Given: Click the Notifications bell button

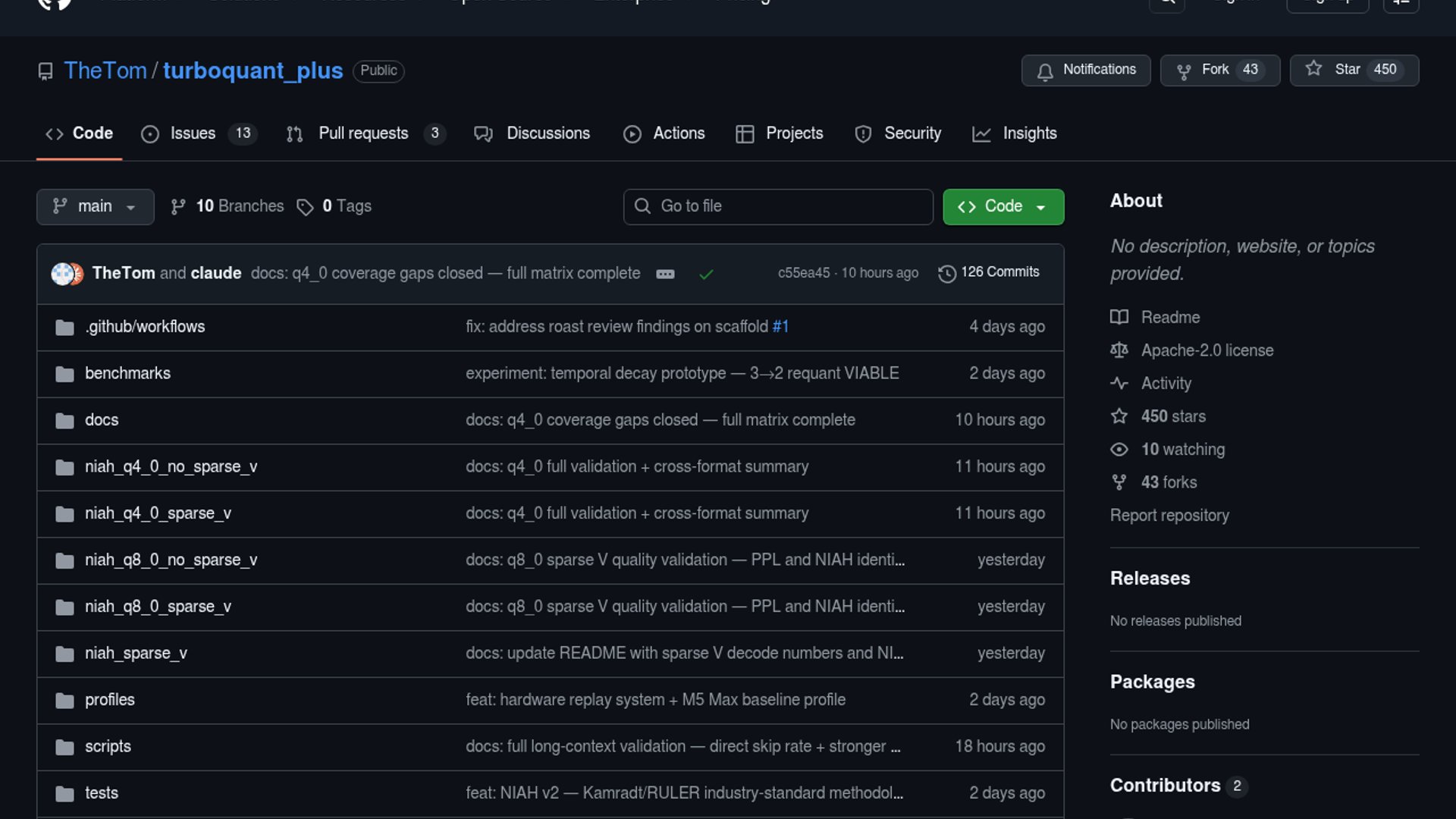Looking at the screenshot, I should click(1085, 70).
